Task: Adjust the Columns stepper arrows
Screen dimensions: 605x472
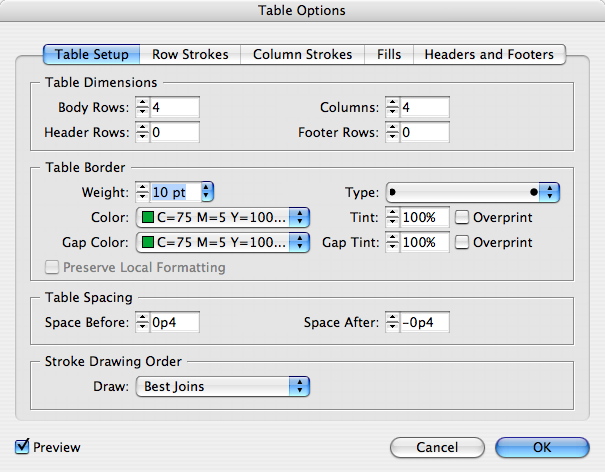Action: [392, 107]
